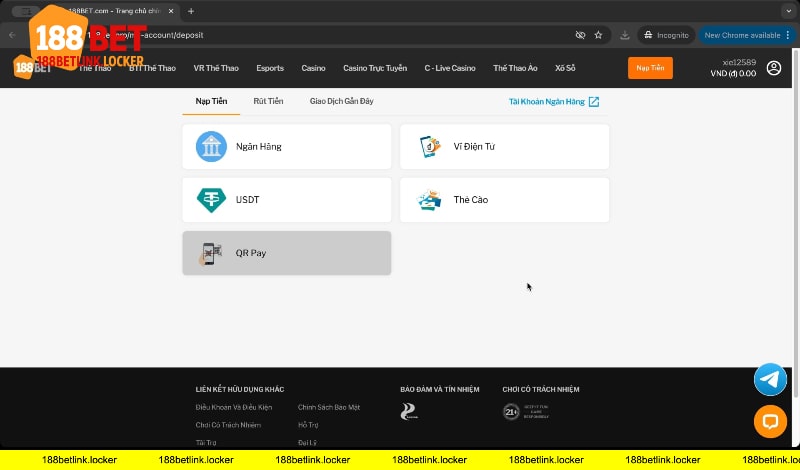Open the user account profile icon
This screenshot has width=800, height=470.
pyautogui.click(x=773, y=68)
